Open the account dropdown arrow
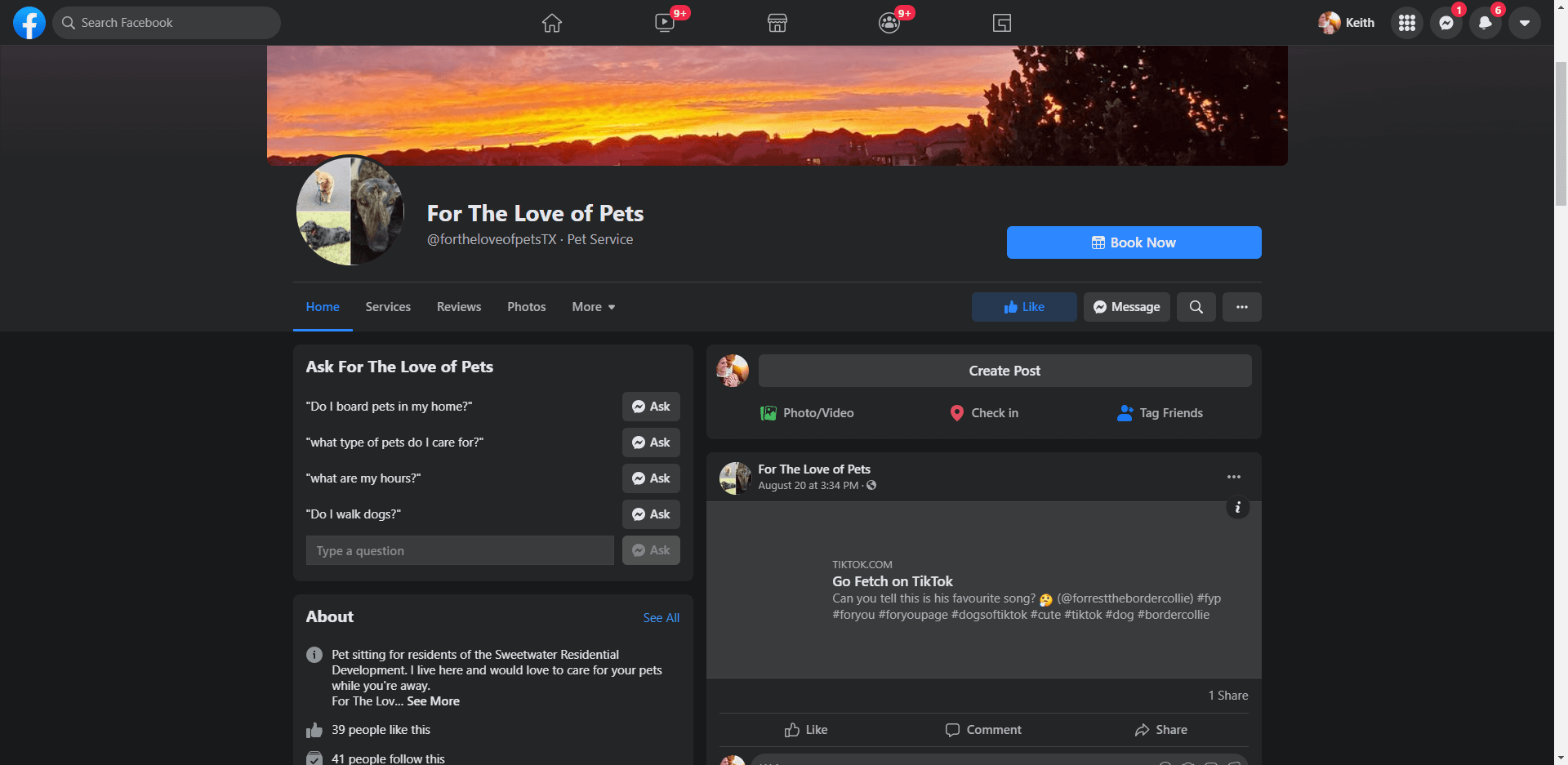Screen dimensions: 1568x765 pyautogui.click(x=1524, y=23)
